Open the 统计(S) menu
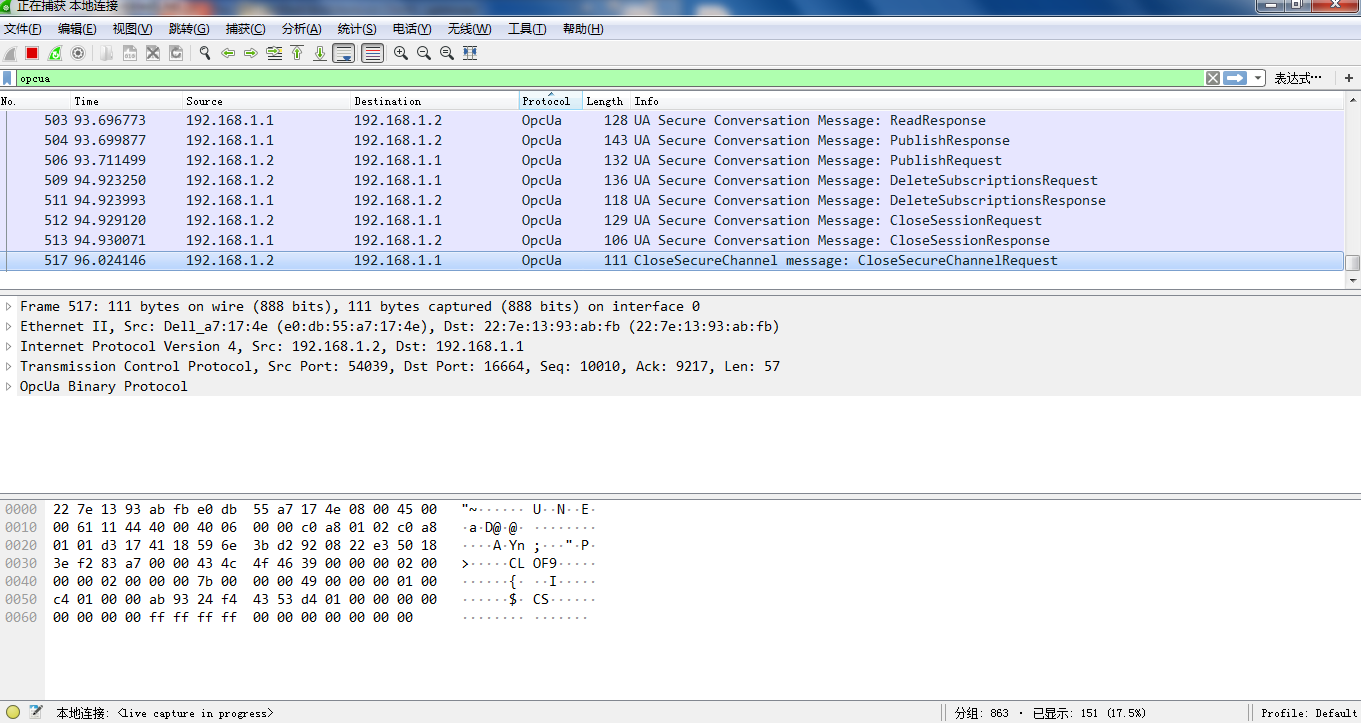 pyautogui.click(x=357, y=29)
